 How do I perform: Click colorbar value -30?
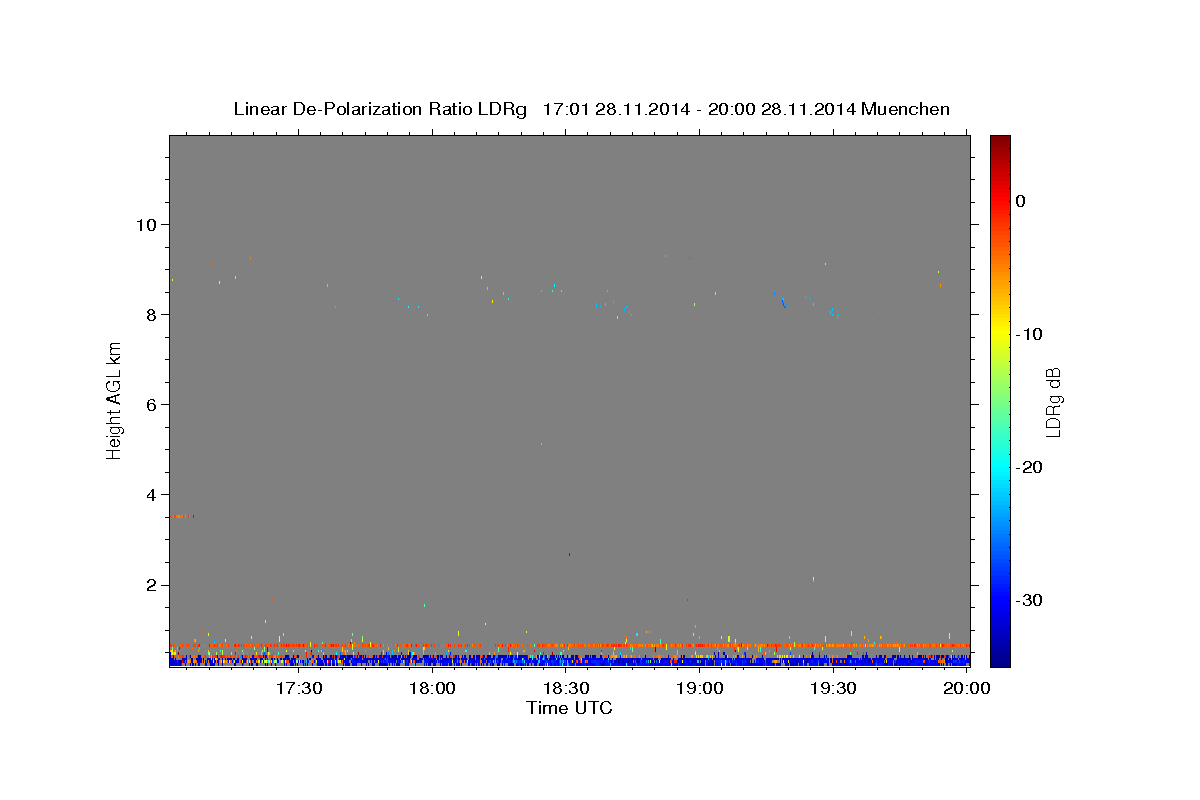click(1028, 600)
